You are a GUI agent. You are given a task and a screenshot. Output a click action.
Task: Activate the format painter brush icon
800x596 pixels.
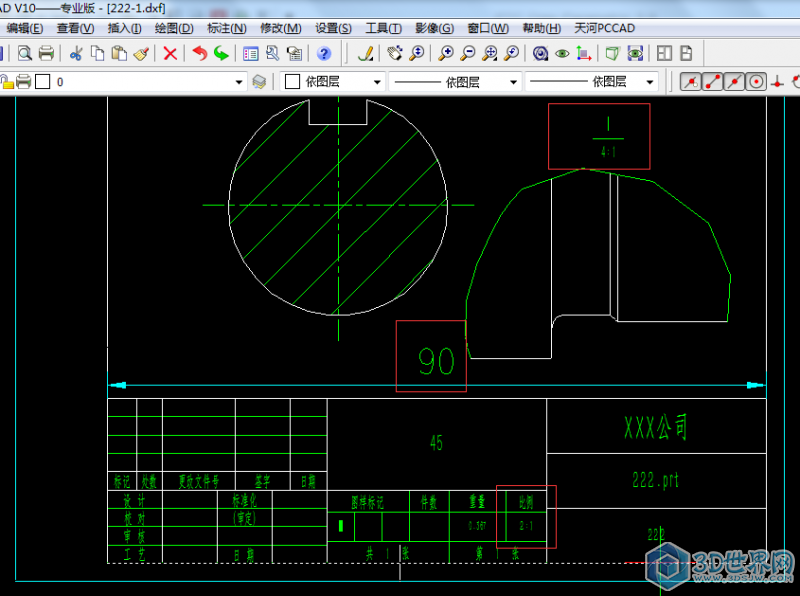tap(141, 53)
